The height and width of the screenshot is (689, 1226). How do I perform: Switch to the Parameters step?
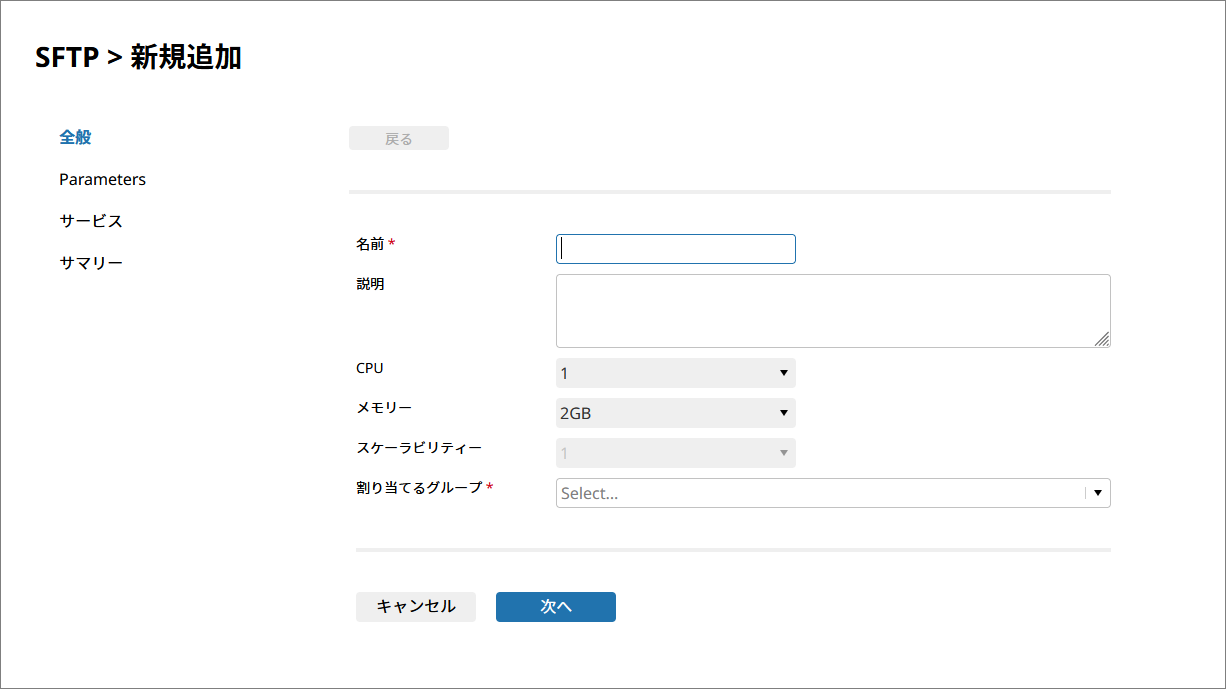click(102, 180)
